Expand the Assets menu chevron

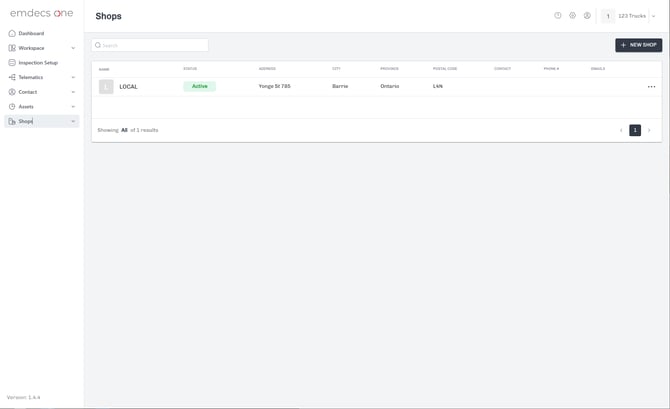point(73,106)
